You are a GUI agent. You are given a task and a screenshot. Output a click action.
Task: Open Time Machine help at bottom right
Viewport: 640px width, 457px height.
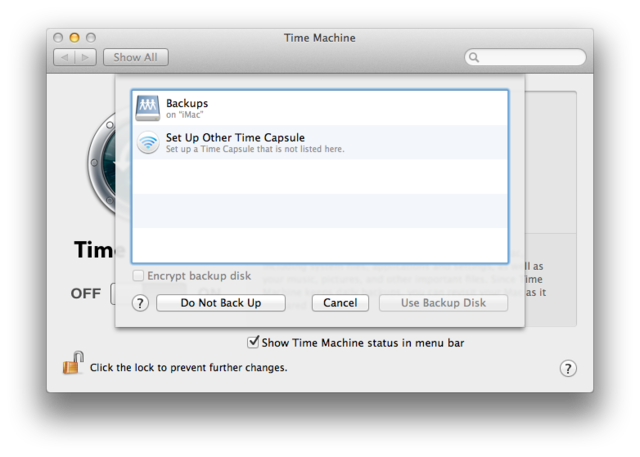point(568,368)
